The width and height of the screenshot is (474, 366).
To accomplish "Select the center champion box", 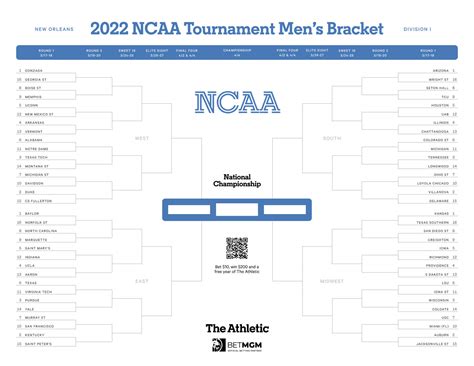I will pos(237,210).
